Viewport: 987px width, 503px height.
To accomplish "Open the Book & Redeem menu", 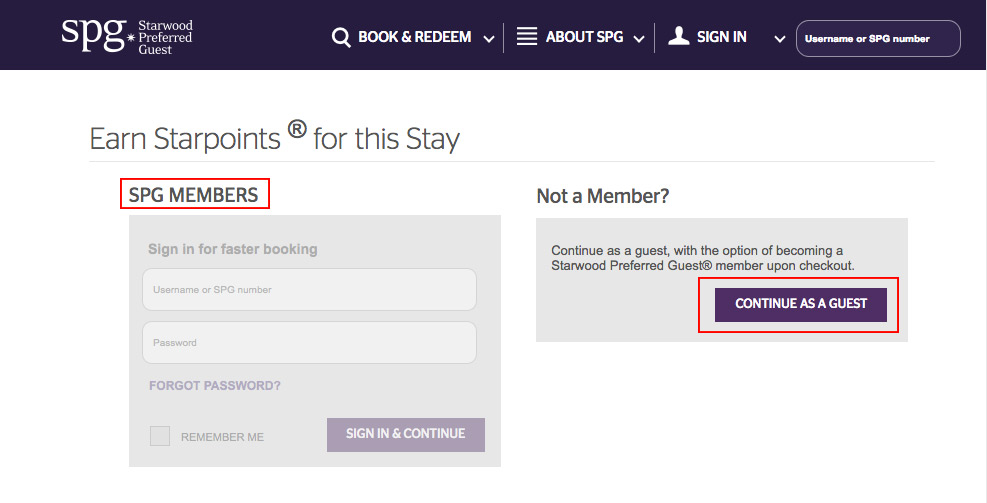I will tap(415, 37).
